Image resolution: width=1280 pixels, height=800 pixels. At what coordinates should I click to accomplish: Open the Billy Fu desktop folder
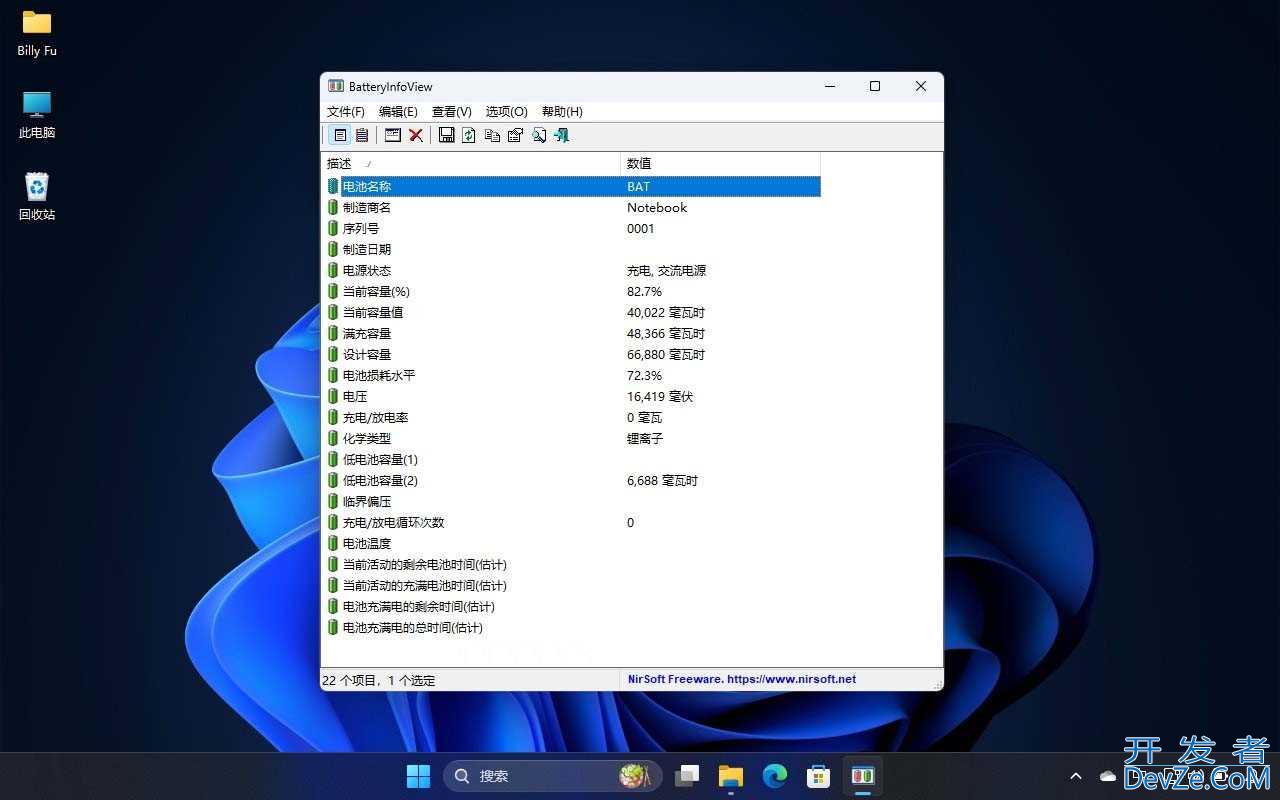(x=37, y=33)
